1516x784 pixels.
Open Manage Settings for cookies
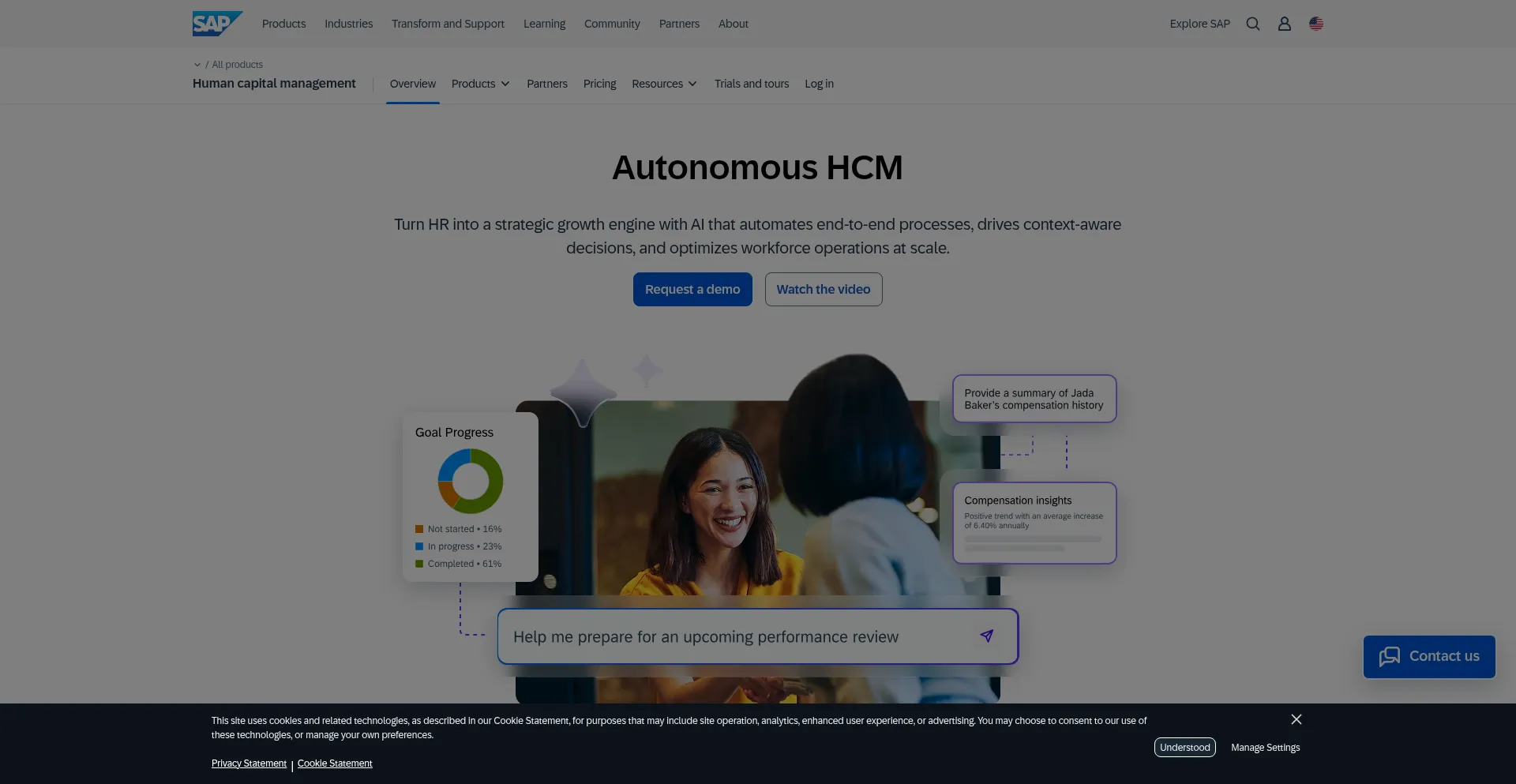click(1265, 748)
